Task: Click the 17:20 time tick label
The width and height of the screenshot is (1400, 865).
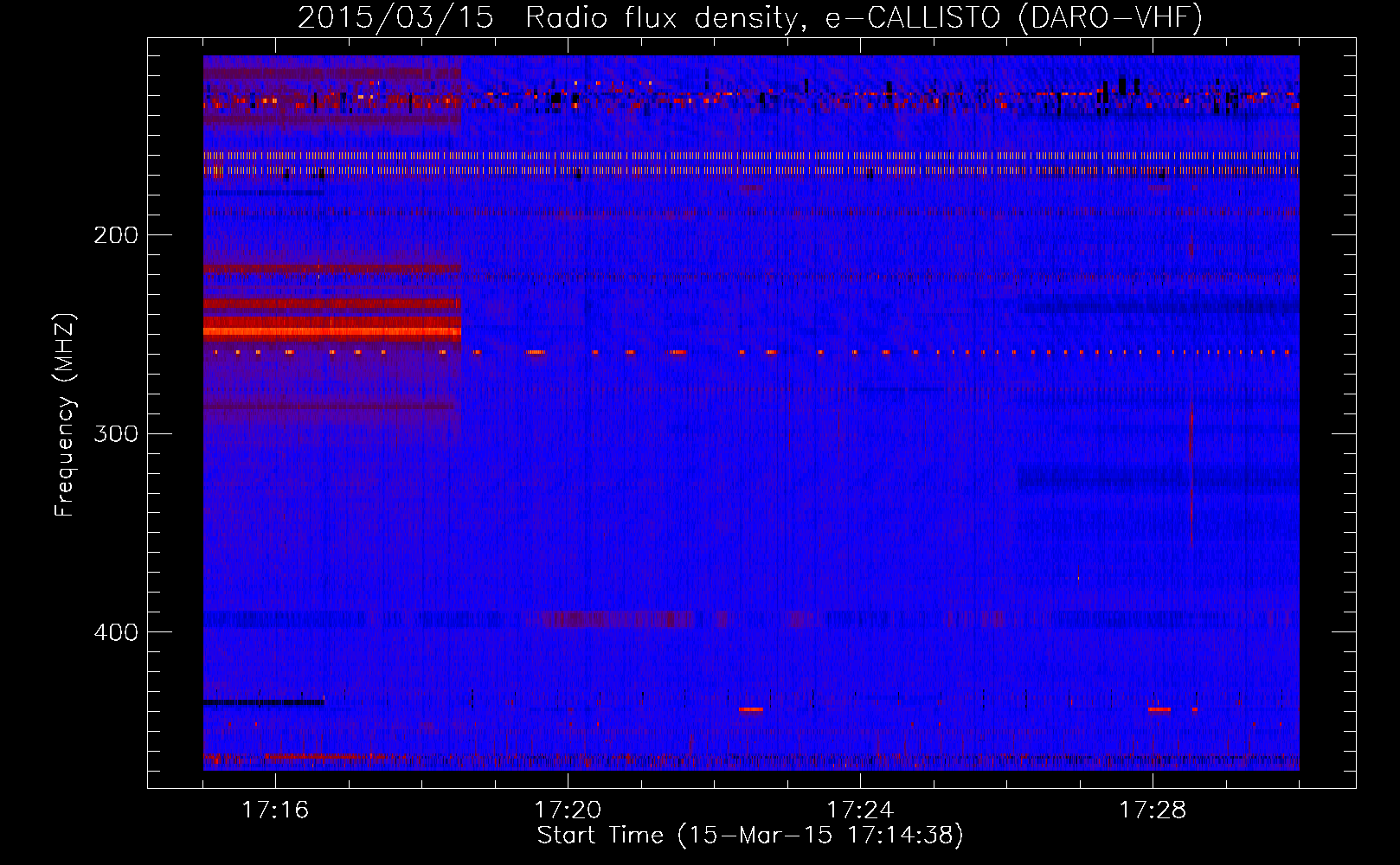Action: (x=568, y=810)
